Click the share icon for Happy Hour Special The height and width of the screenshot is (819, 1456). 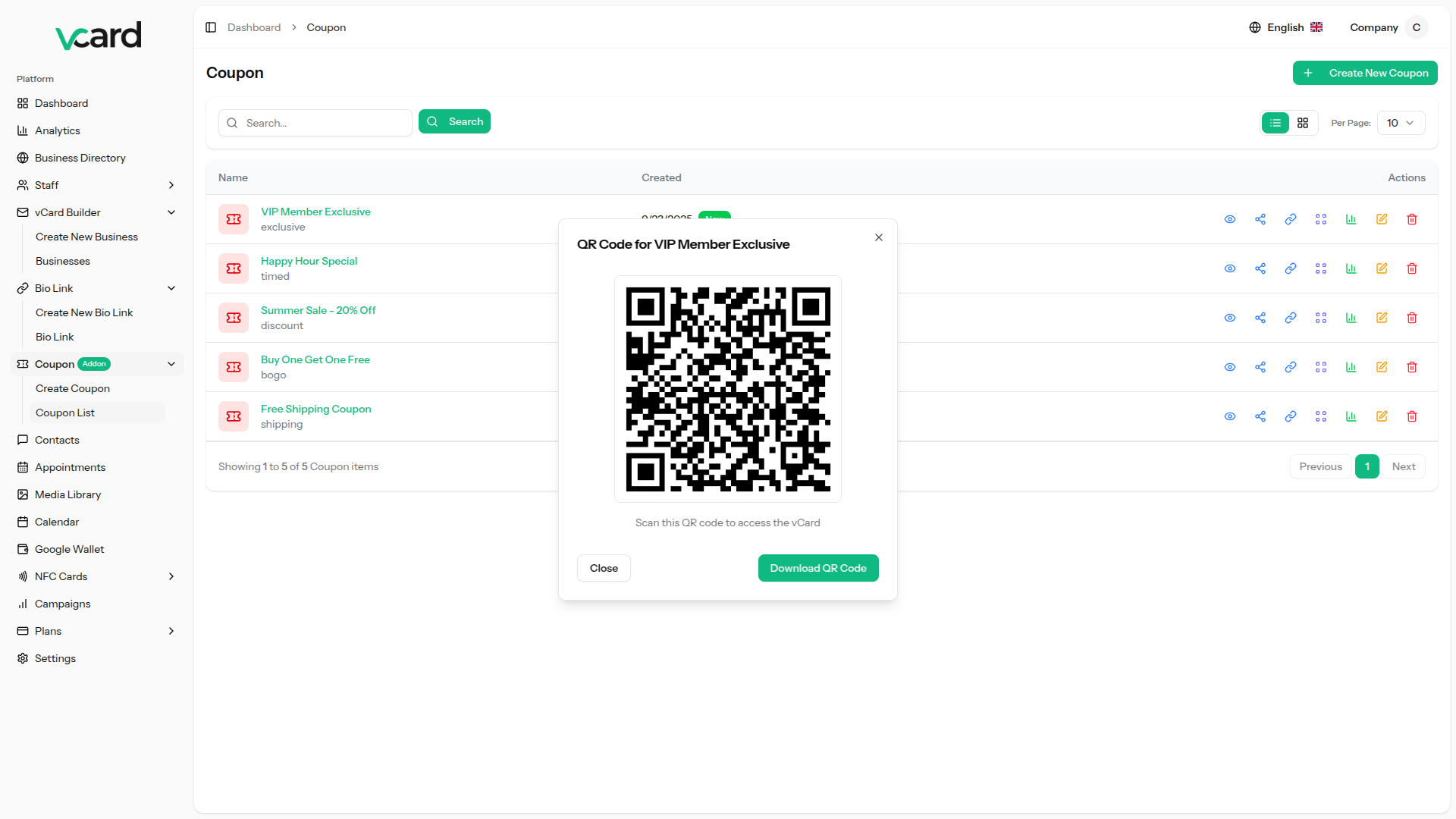coord(1260,268)
